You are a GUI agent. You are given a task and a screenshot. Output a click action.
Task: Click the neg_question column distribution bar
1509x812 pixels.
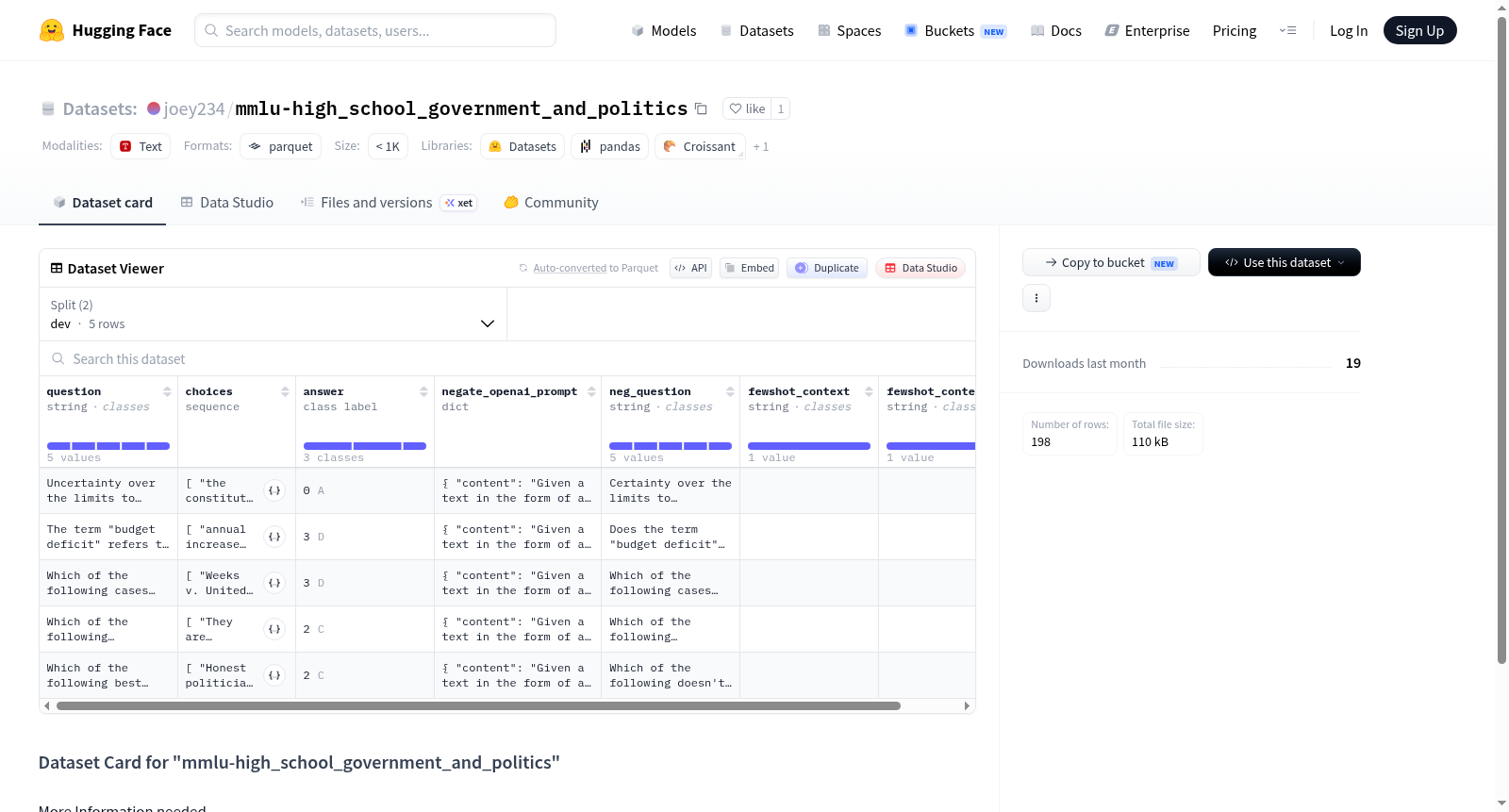point(671,446)
